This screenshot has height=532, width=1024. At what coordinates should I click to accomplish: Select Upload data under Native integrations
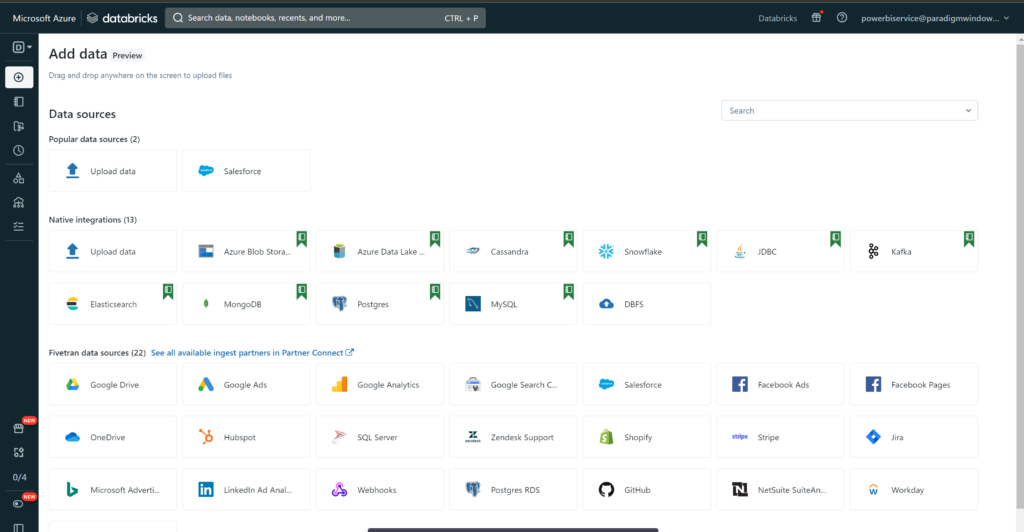point(112,251)
